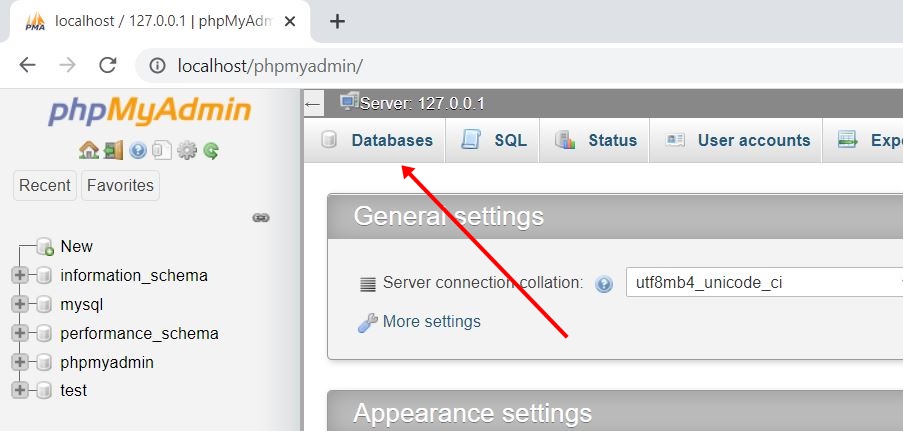Click the New database icon in tree

coord(45,247)
